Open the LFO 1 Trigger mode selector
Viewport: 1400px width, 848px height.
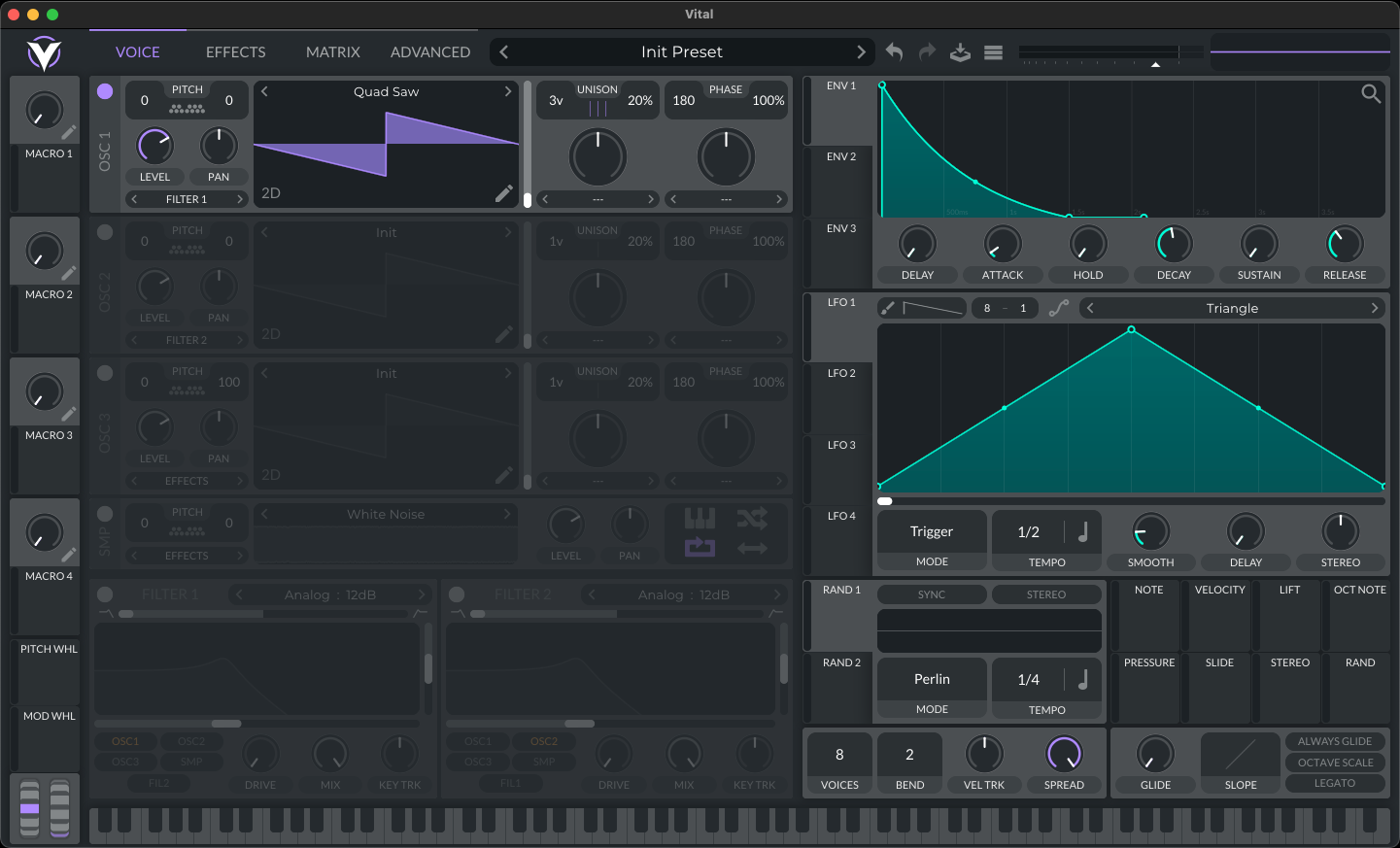(x=932, y=531)
